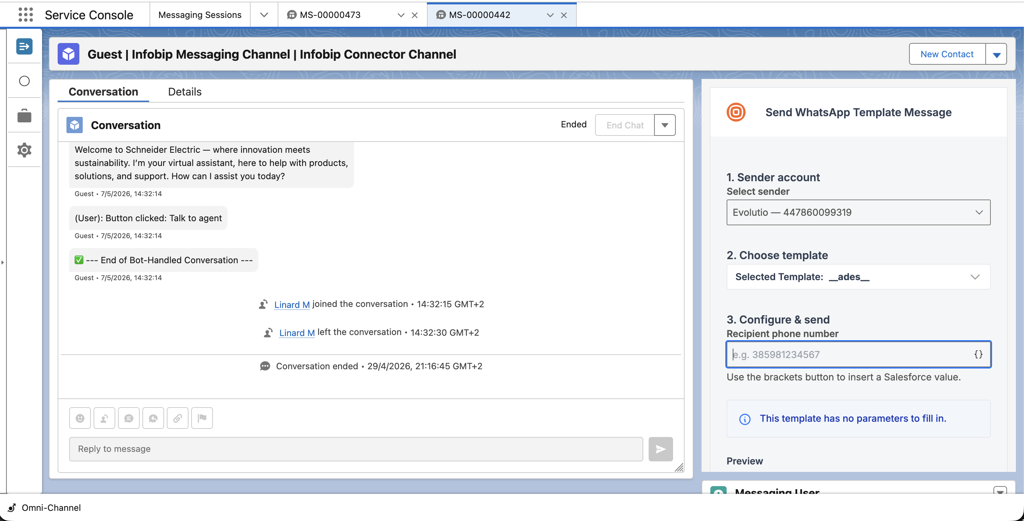Focus the Recipient phone number field
Viewport: 1024px width, 521px height.
(x=858, y=355)
